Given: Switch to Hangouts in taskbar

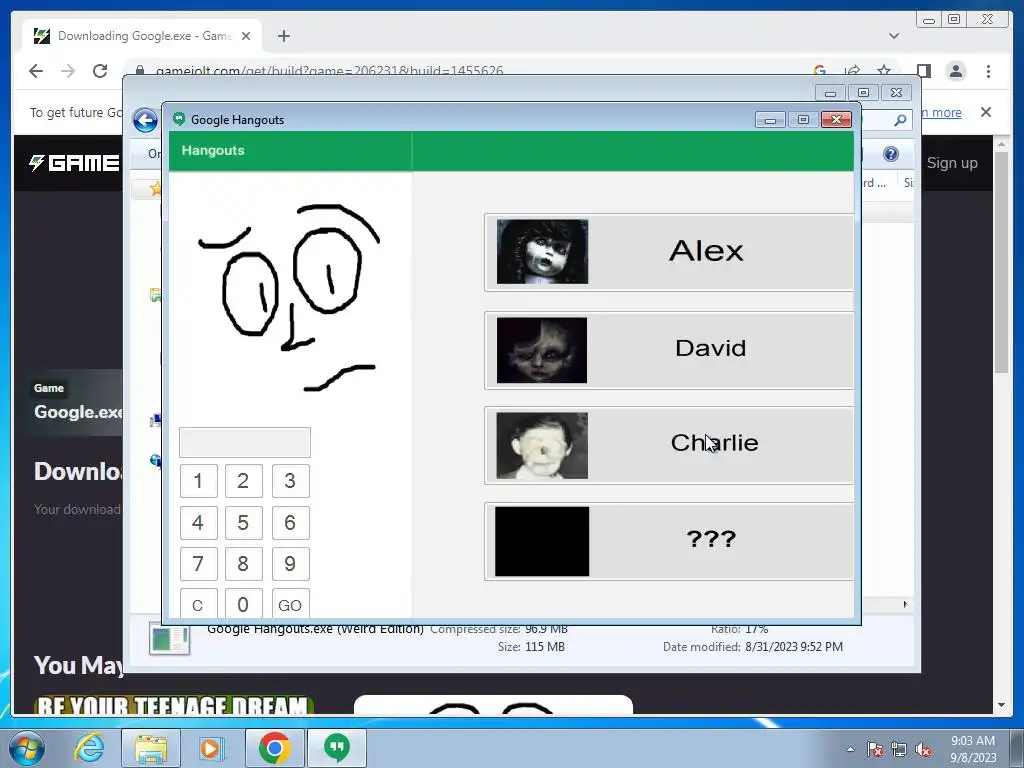Looking at the screenshot, I should 337,748.
